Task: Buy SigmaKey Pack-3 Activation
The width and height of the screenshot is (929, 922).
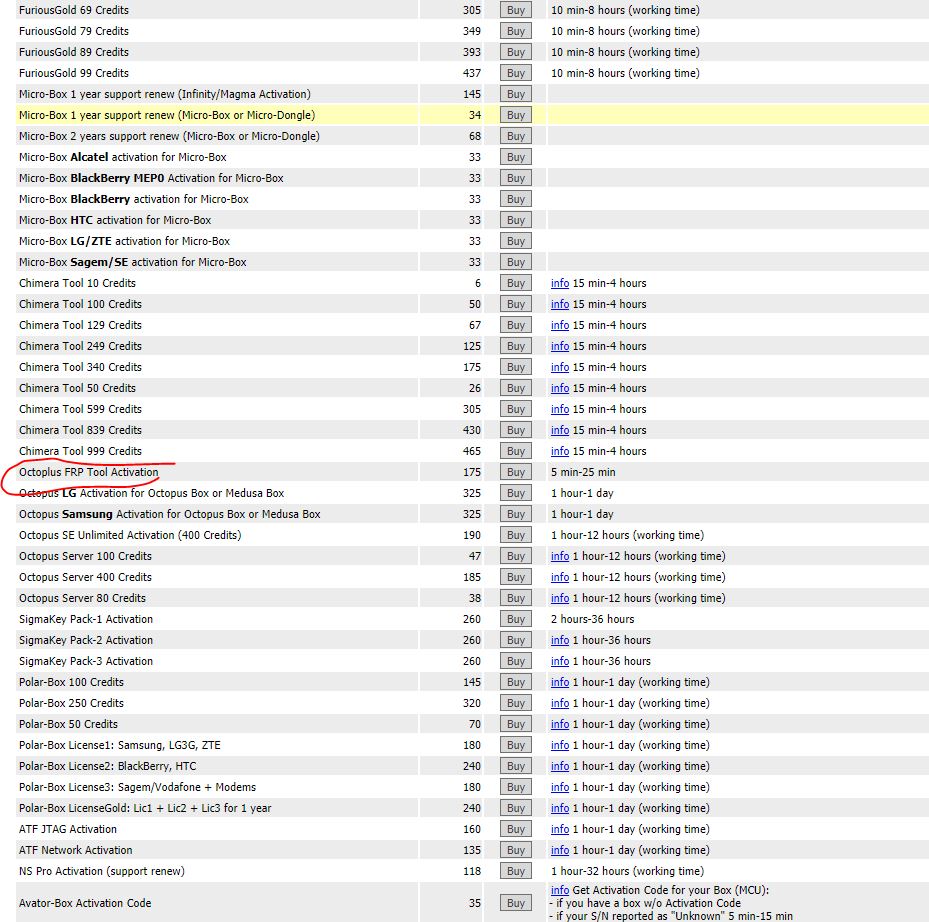Action: point(515,661)
